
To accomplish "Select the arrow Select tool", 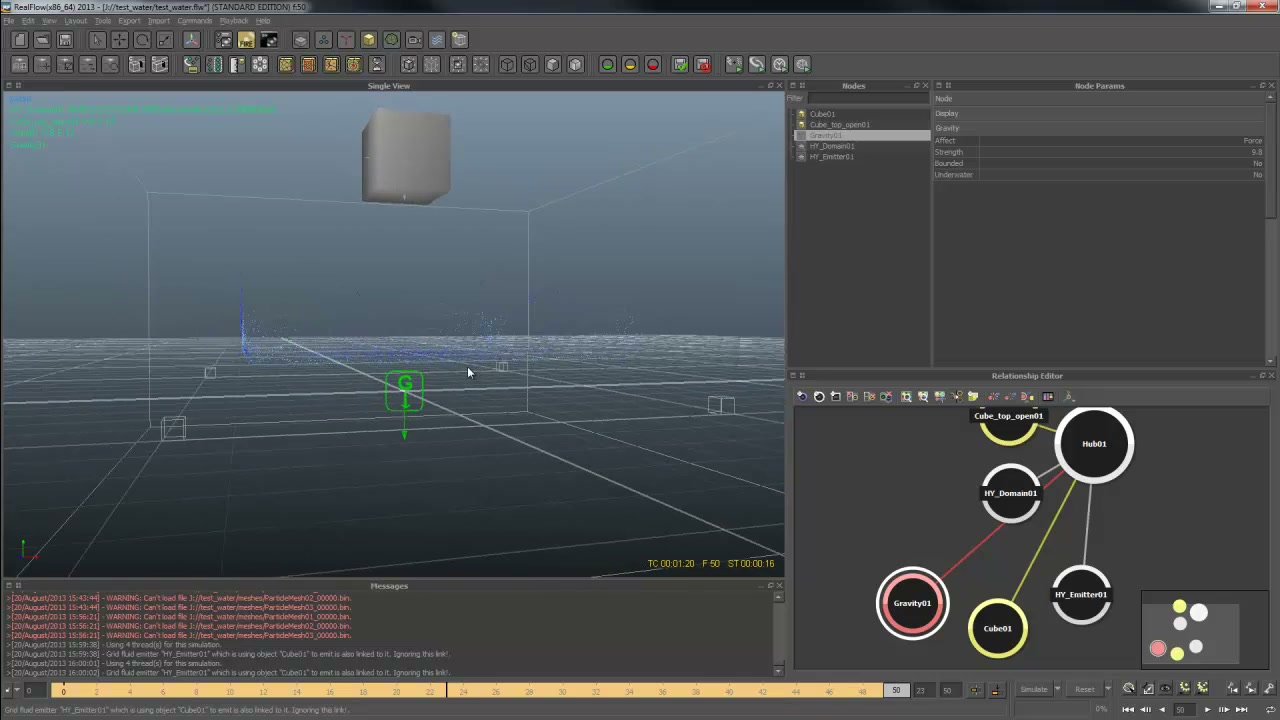I will point(97,40).
